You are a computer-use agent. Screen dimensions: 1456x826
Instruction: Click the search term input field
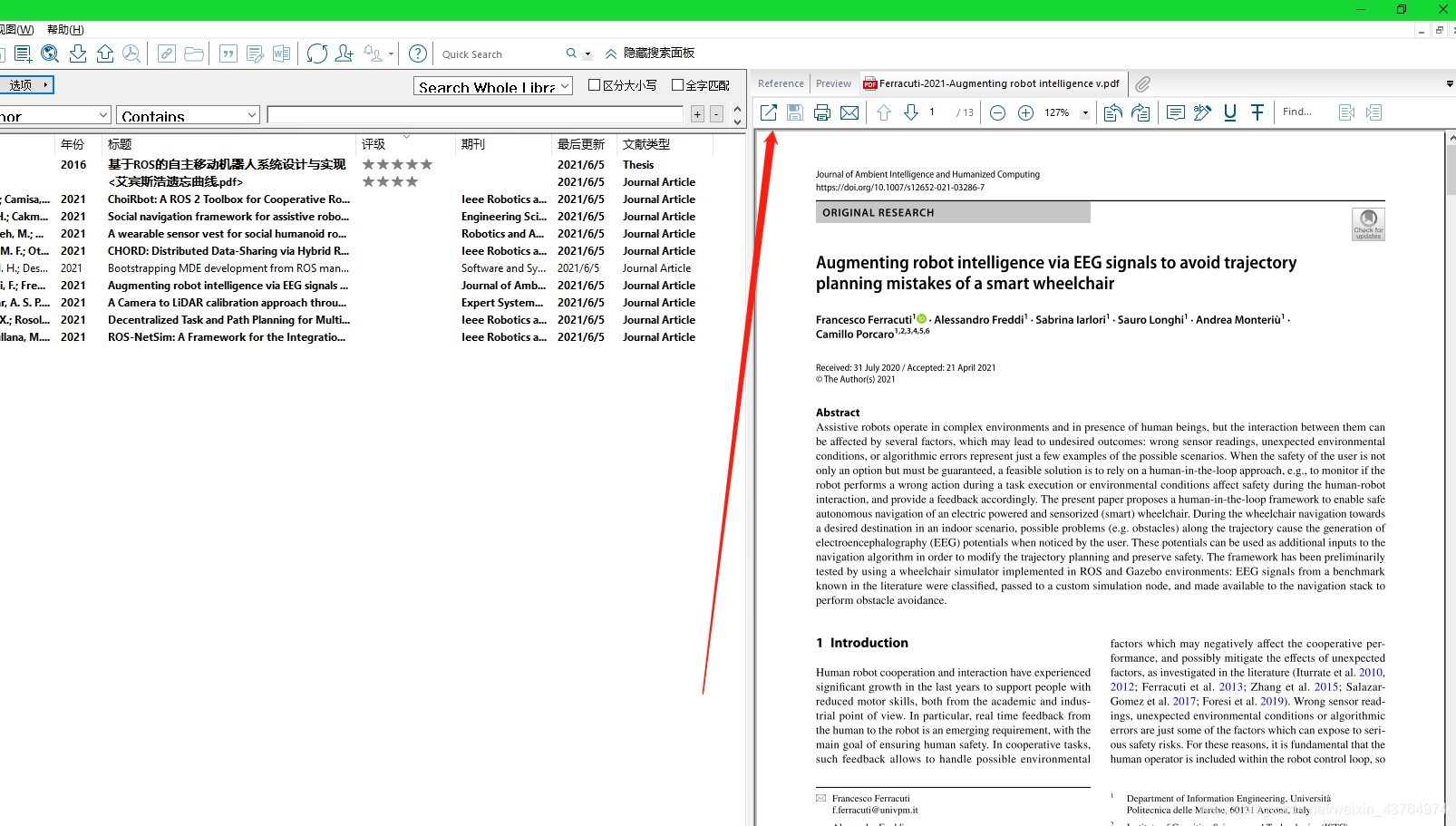click(x=475, y=114)
